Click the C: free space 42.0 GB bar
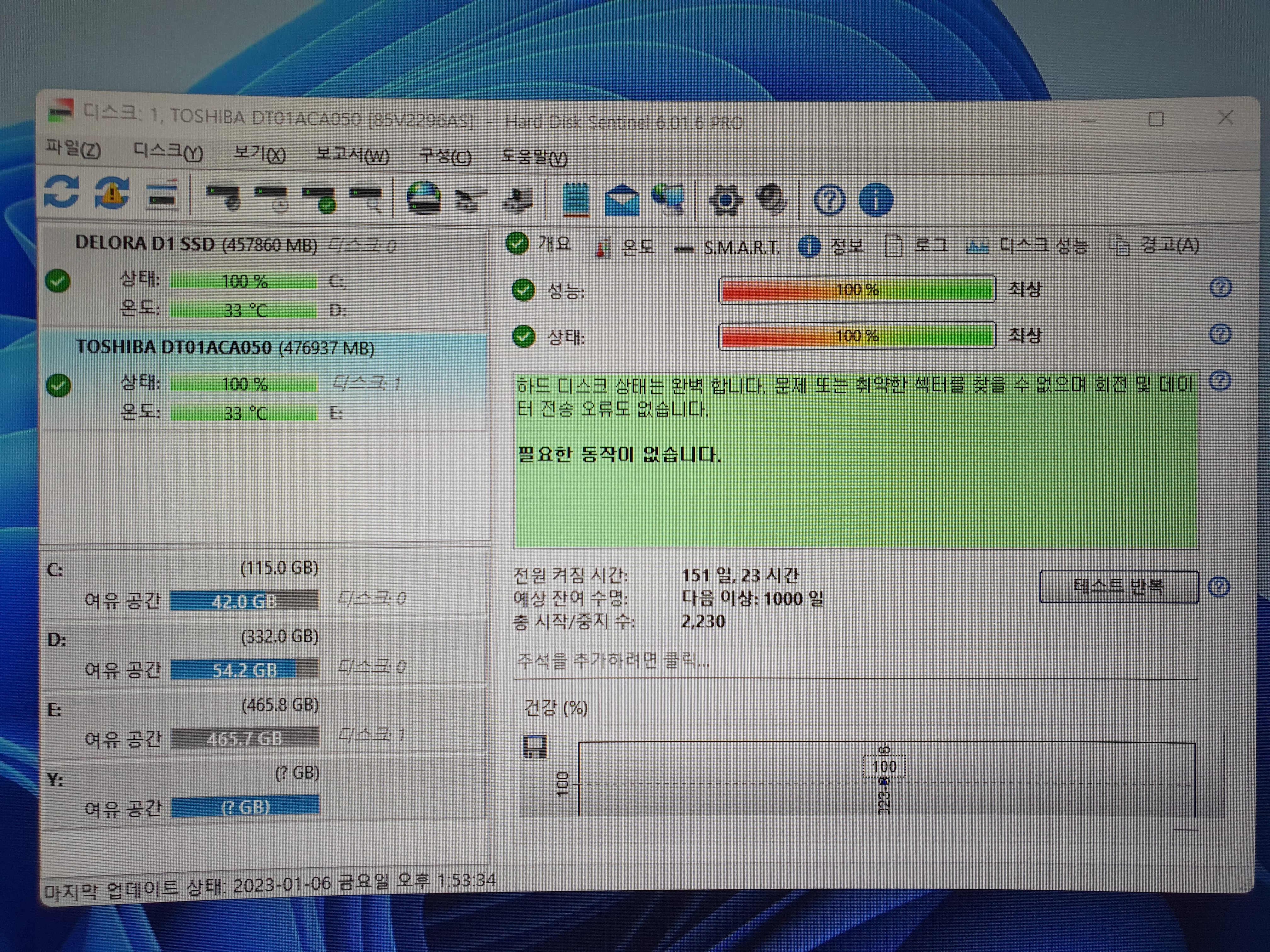The image size is (1270, 952). click(x=245, y=601)
